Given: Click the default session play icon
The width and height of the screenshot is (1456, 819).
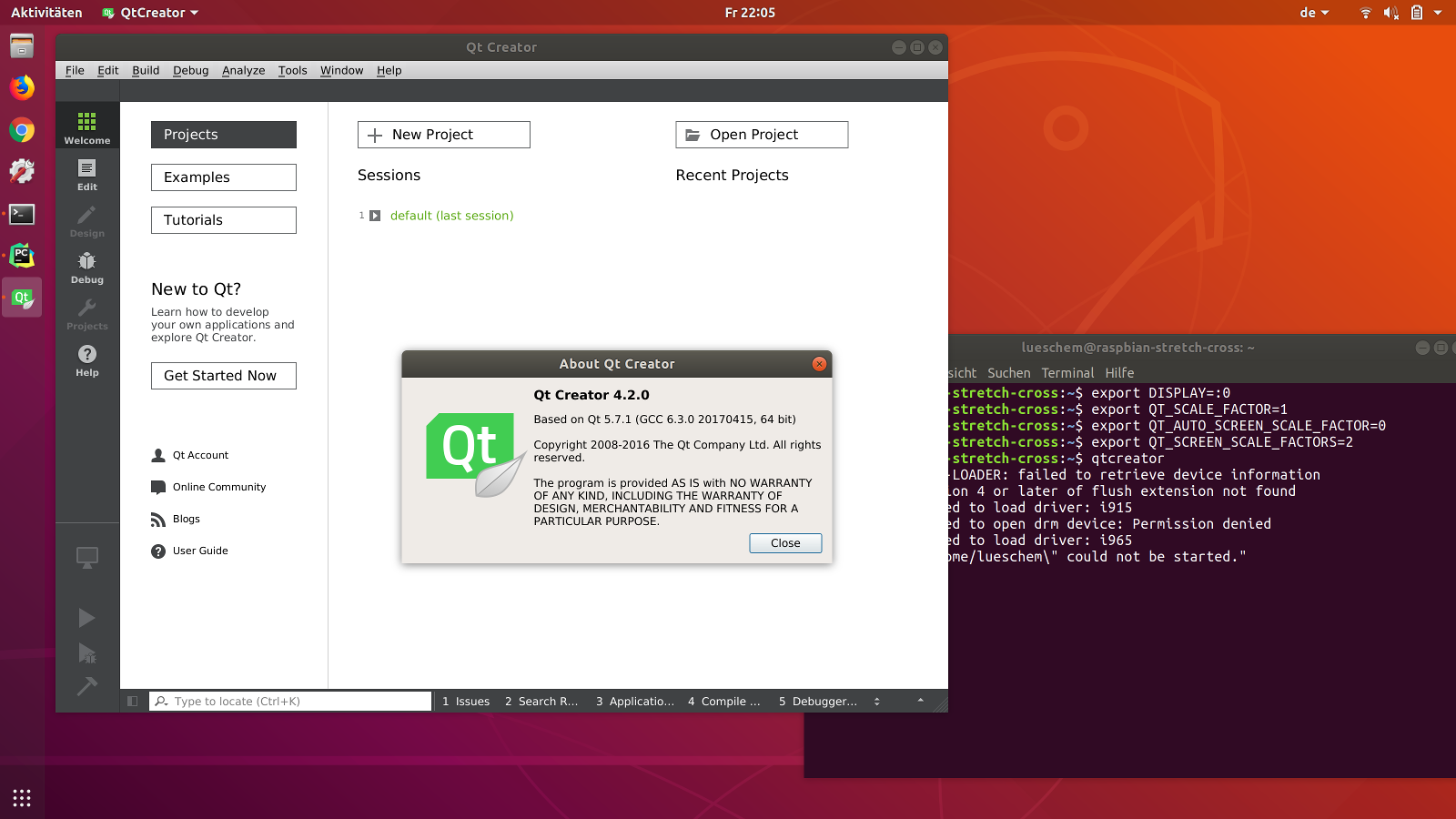Looking at the screenshot, I should [x=375, y=216].
